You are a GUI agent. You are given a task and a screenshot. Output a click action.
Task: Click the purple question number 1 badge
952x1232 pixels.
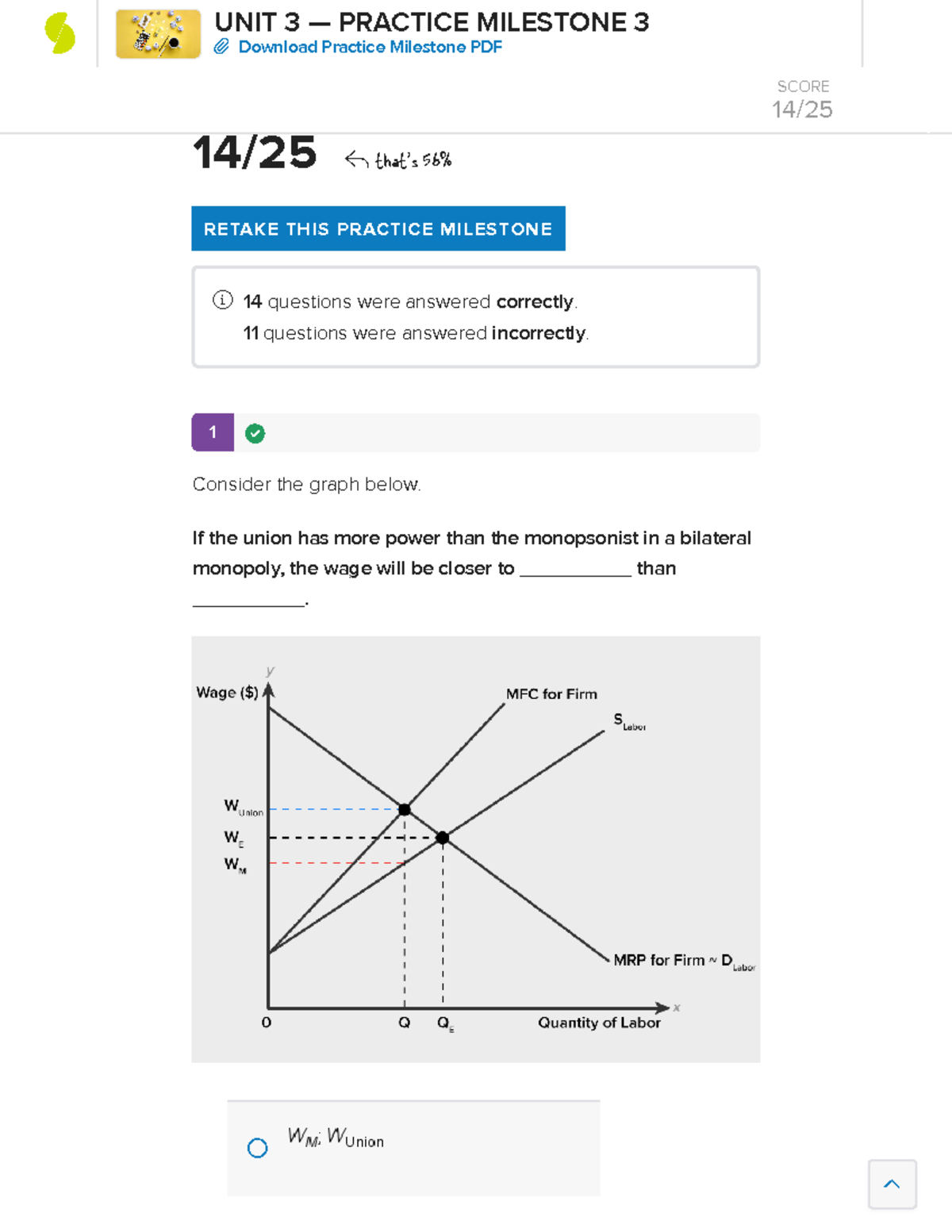(x=213, y=432)
